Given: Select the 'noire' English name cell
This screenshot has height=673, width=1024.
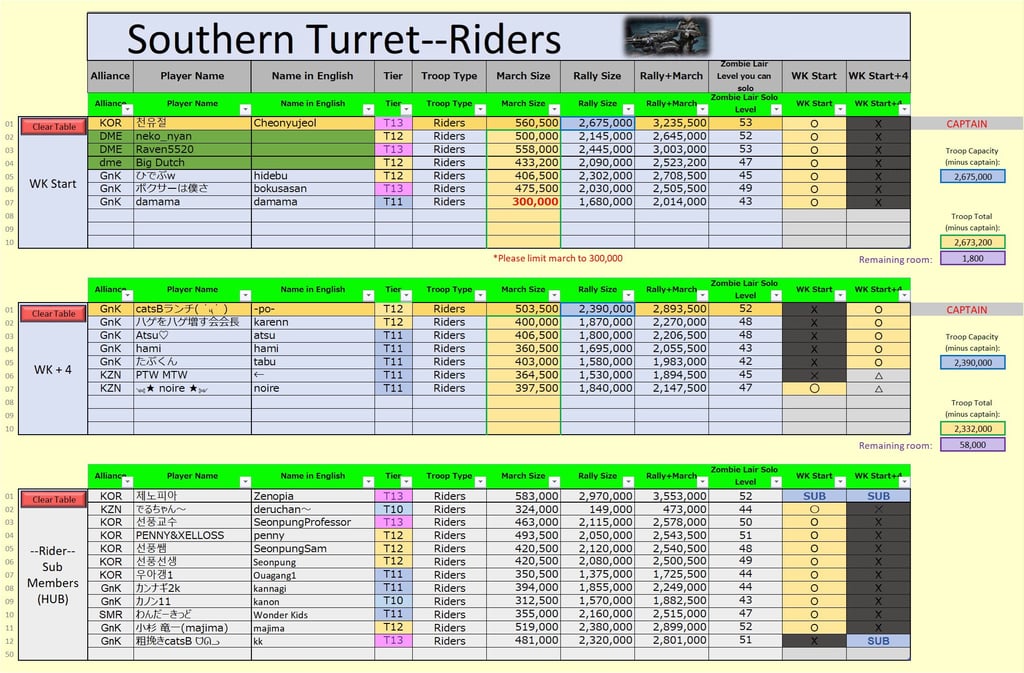Looking at the screenshot, I should 313,388.
